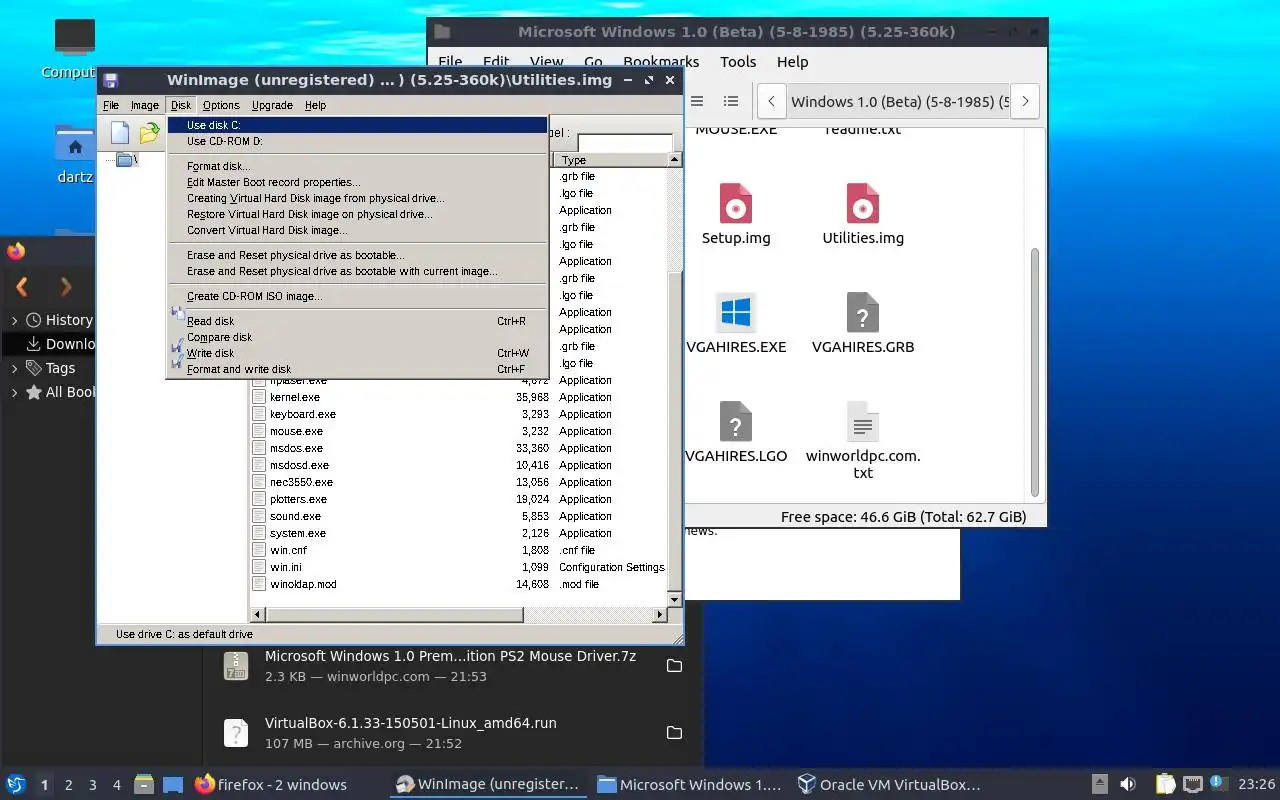Click the Firefox library back arrow
Image resolution: width=1280 pixels, height=800 pixels.
pyautogui.click(x=22, y=287)
